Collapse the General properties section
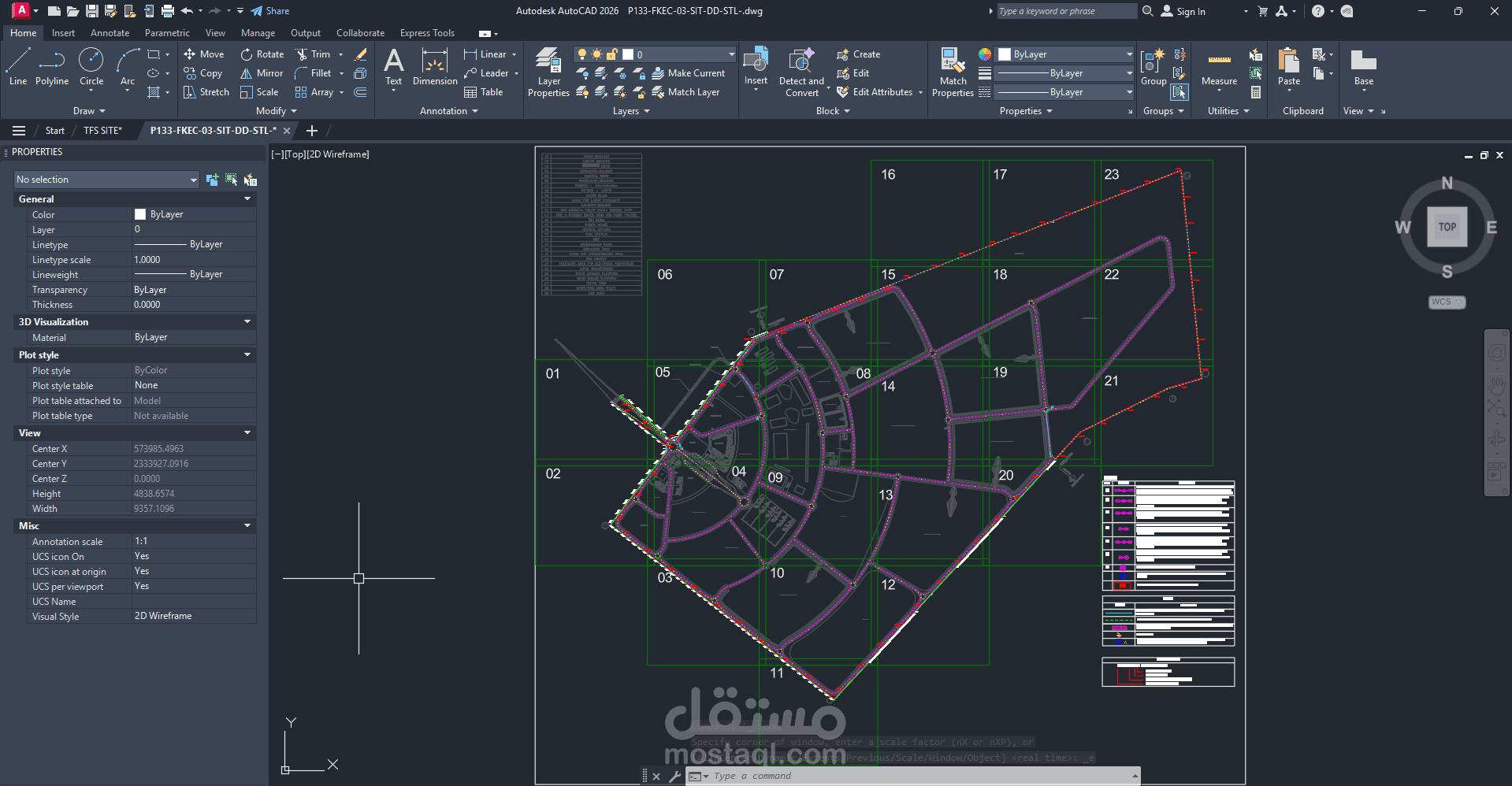This screenshot has width=1512, height=786. 247,199
